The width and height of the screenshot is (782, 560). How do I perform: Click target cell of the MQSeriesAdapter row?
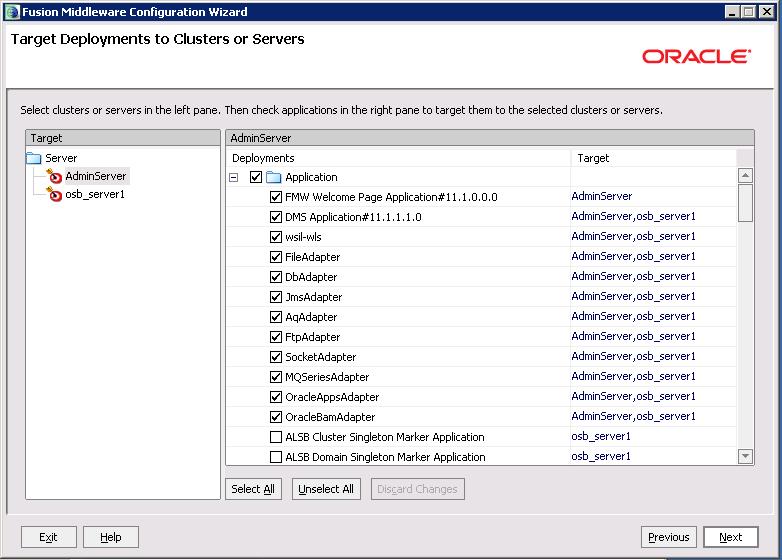653,376
